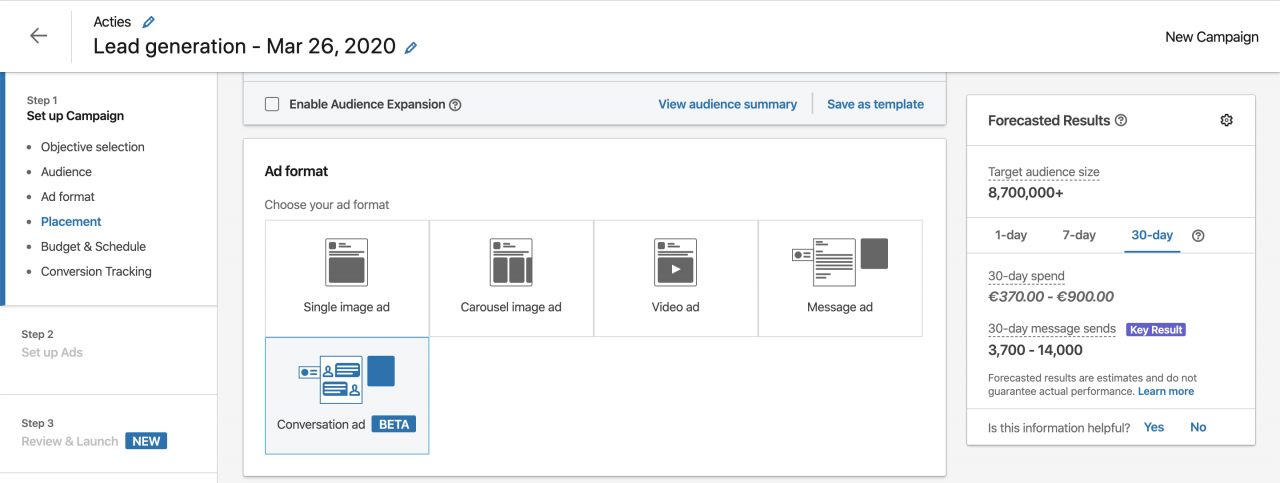The image size is (1280, 483).
Task: Enable Audience Expansion checkbox
Action: pyautogui.click(x=272, y=104)
